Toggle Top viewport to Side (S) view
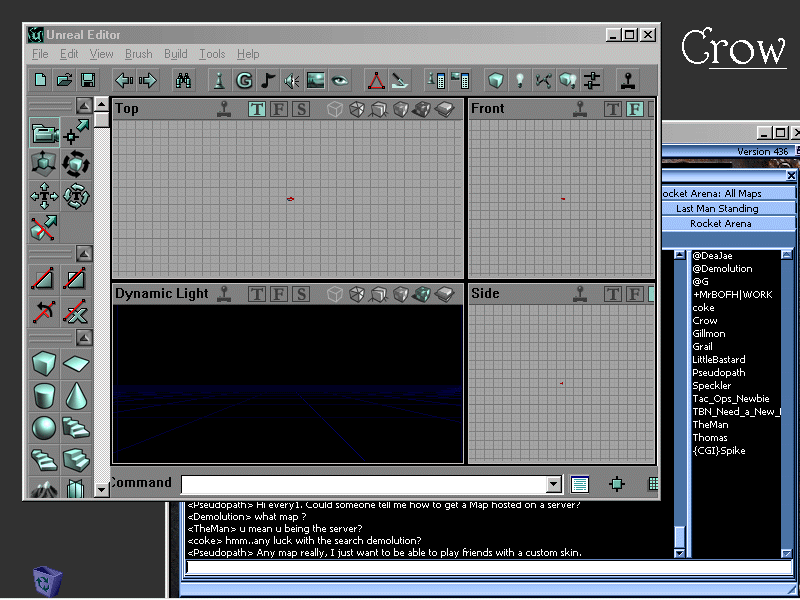The image size is (800, 600). pos(300,109)
